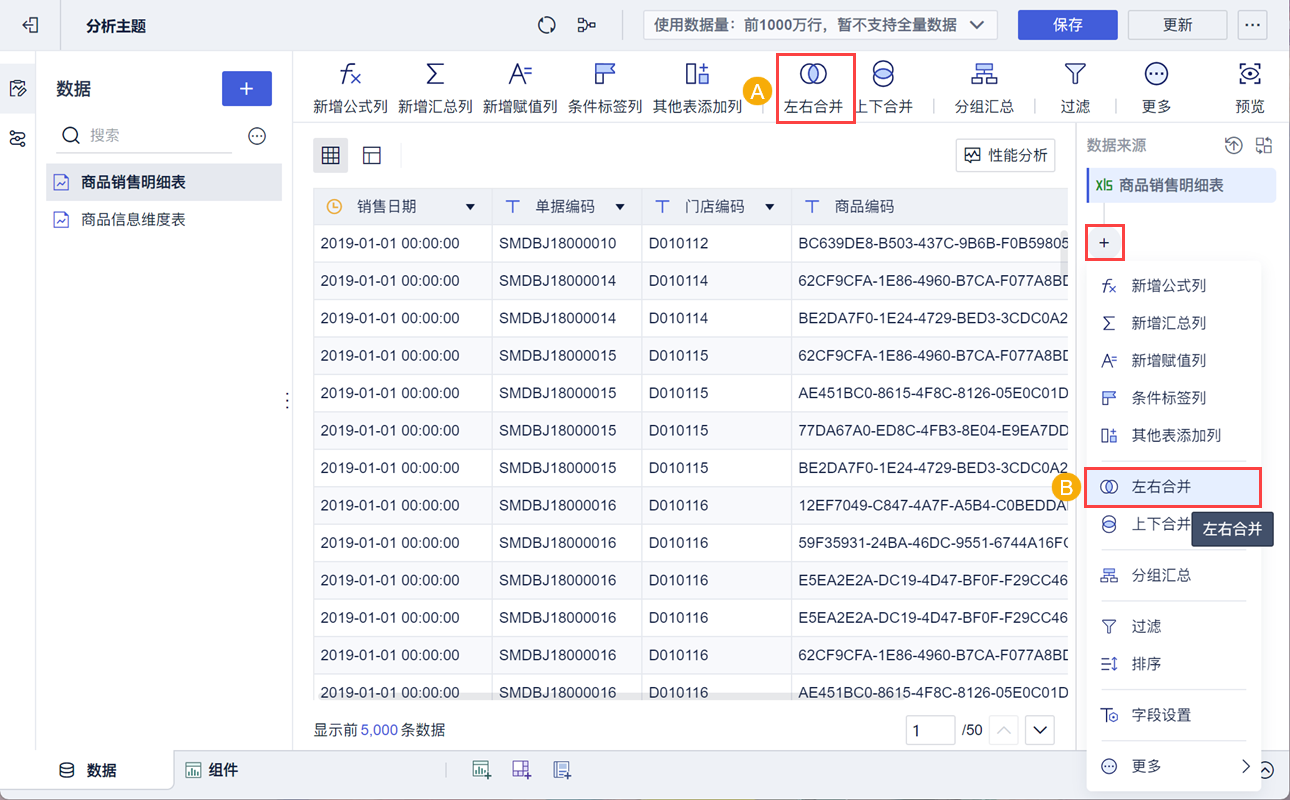Viewport: 1290px width, 800px height.
Task: Click the 性能分析 button
Action: 1005,155
